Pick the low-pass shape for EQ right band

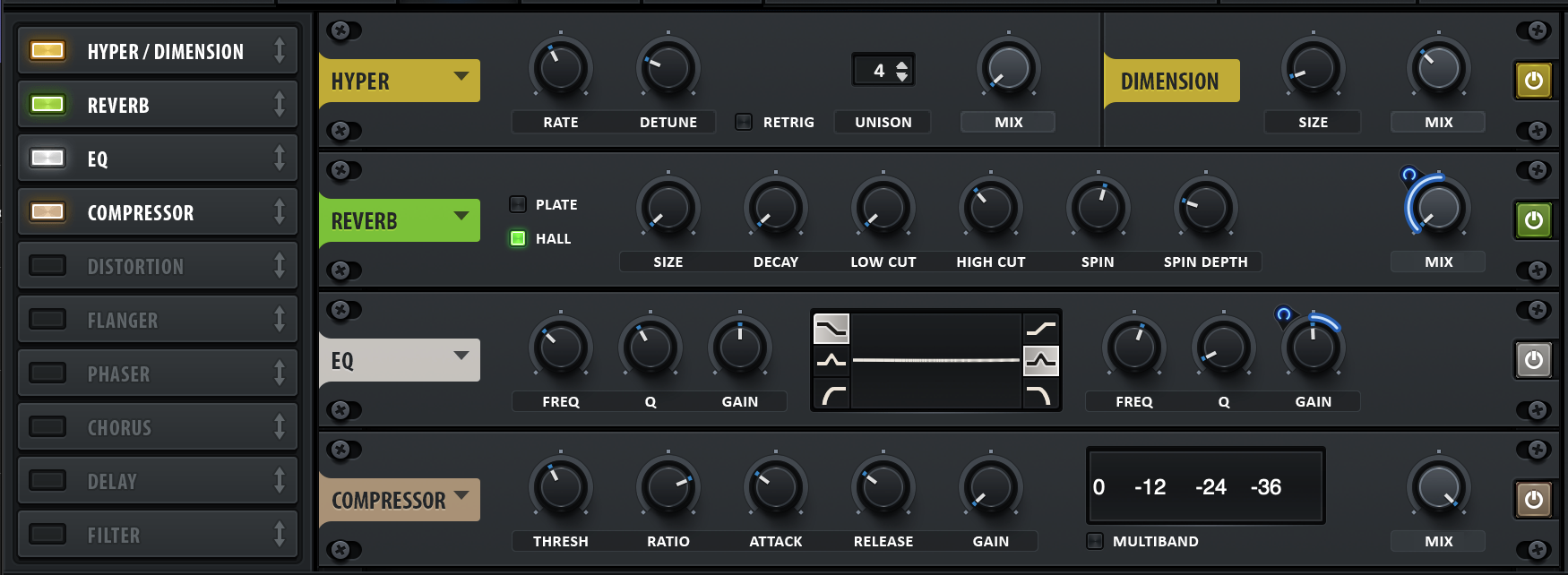(1041, 394)
